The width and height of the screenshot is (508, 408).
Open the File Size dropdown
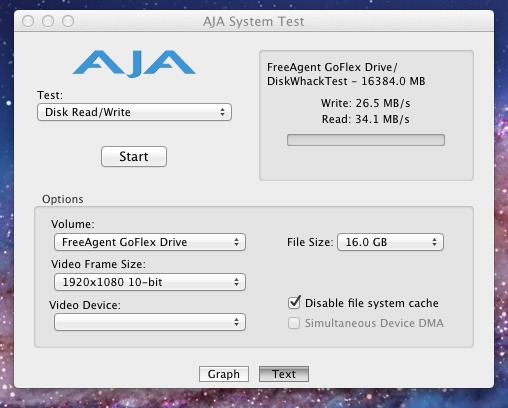pyautogui.click(x=390, y=242)
